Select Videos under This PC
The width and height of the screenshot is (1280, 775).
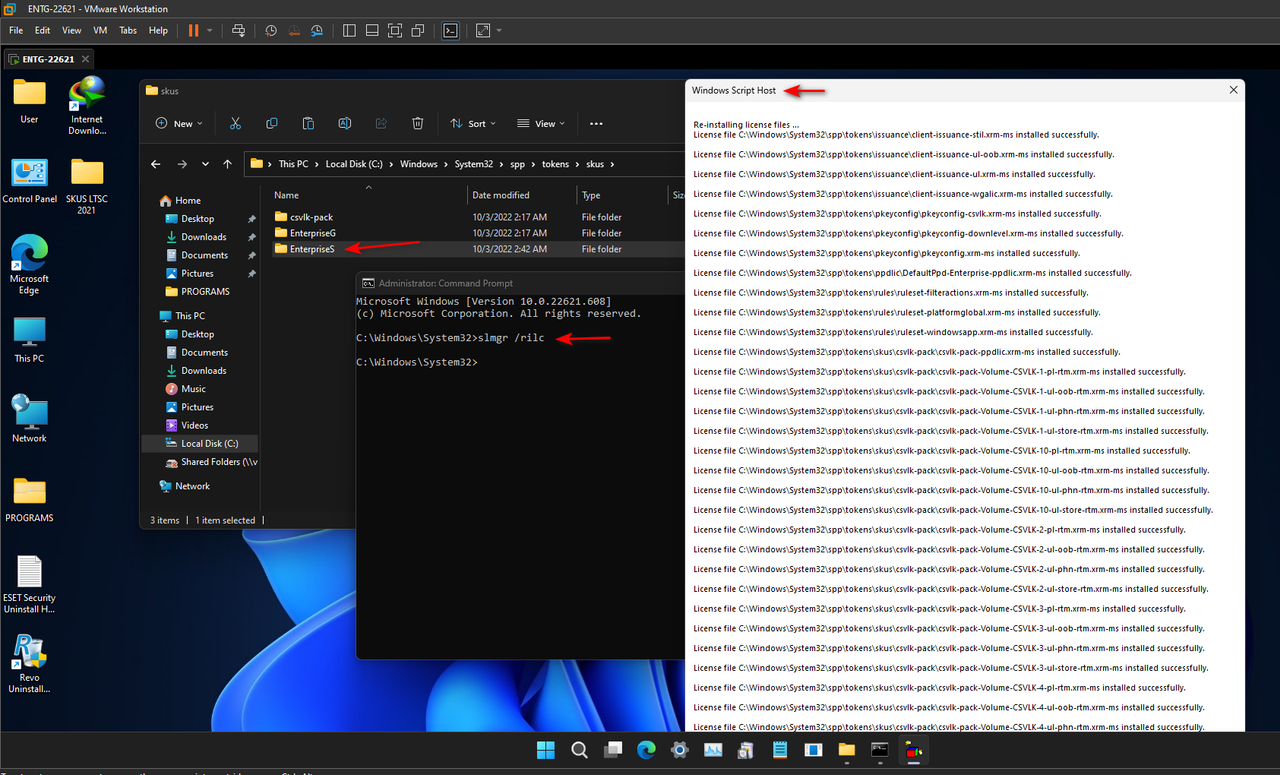194,425
